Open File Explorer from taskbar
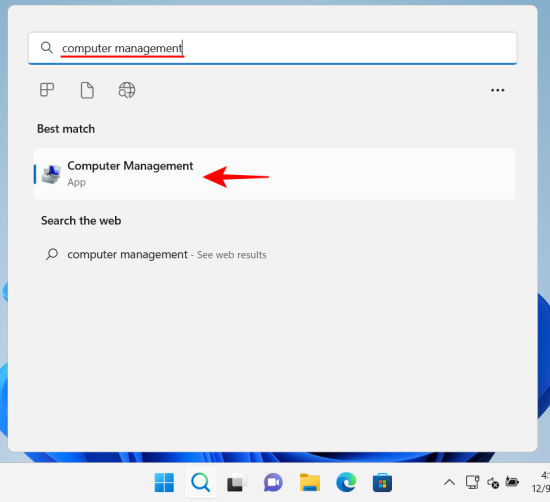This screenshot has width=550, height=502. coord(310,483)
